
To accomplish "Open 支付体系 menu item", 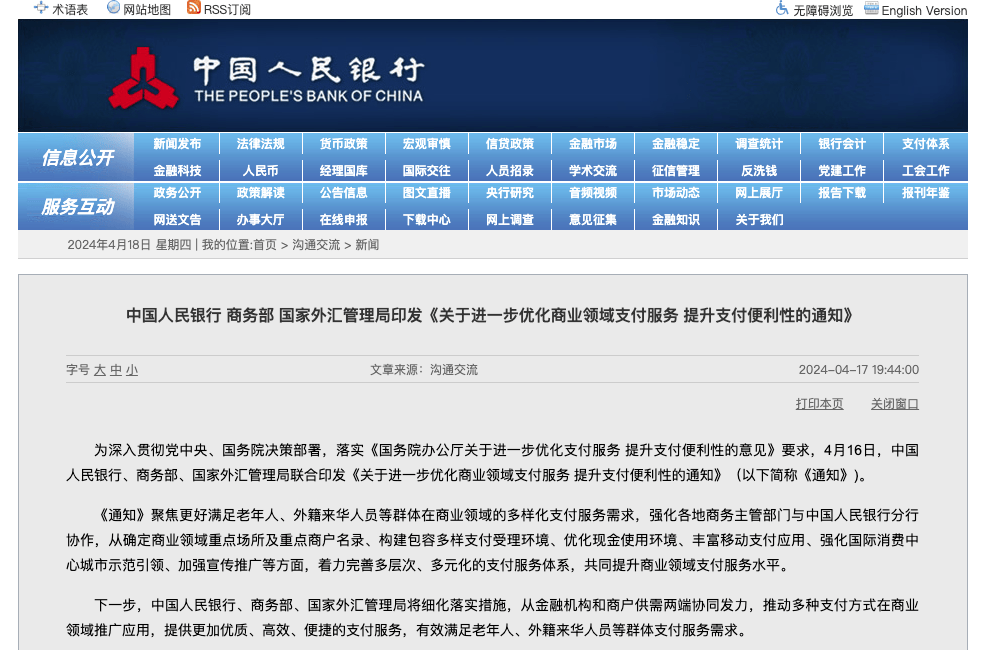I will coord(925,144).
